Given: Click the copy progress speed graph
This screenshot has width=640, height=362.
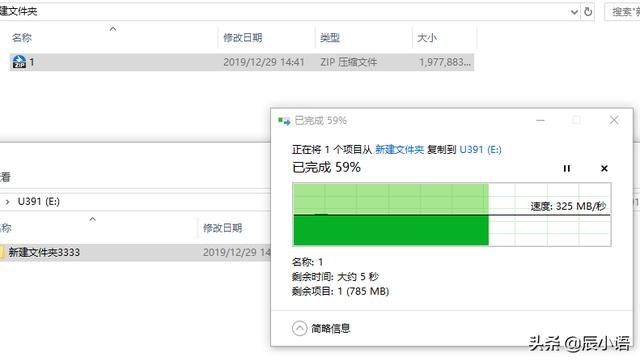Looking at the screenshot, I should click(452, 215).
